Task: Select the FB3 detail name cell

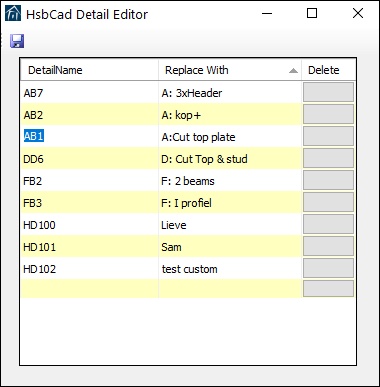Action: pyautogui.click(x=89, y=203)
